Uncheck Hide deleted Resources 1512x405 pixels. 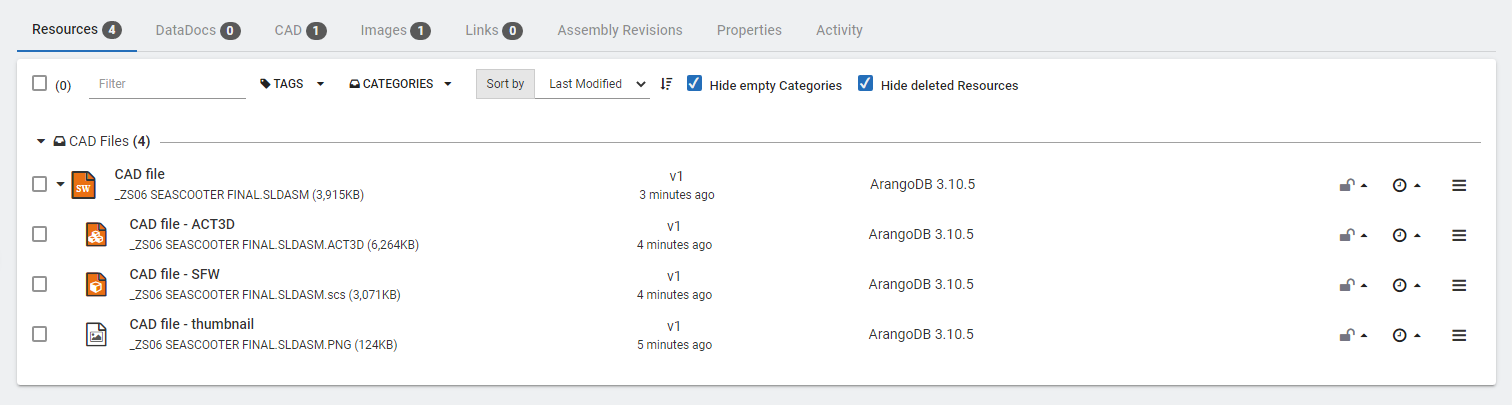coord(866,84)
